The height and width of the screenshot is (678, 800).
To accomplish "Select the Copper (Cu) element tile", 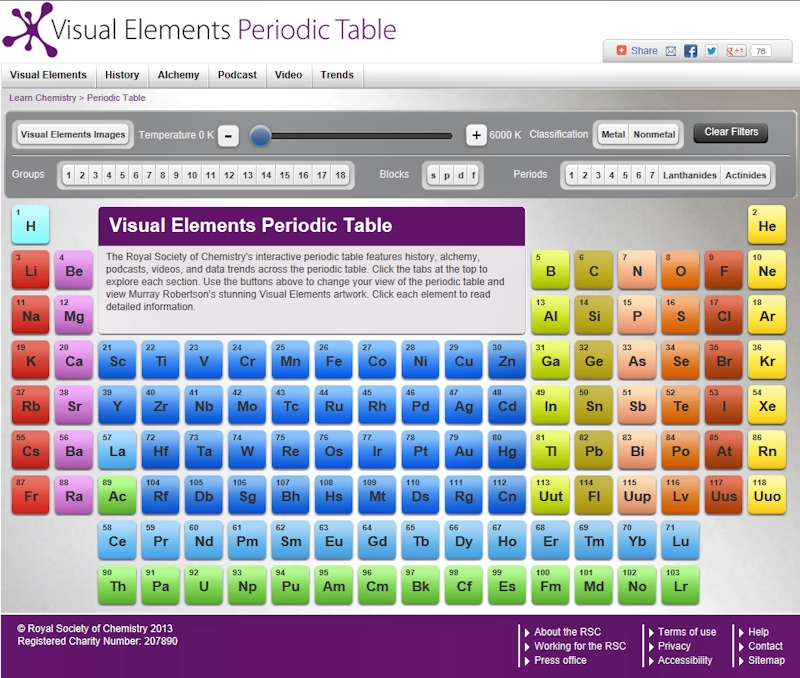I will 464,360.
